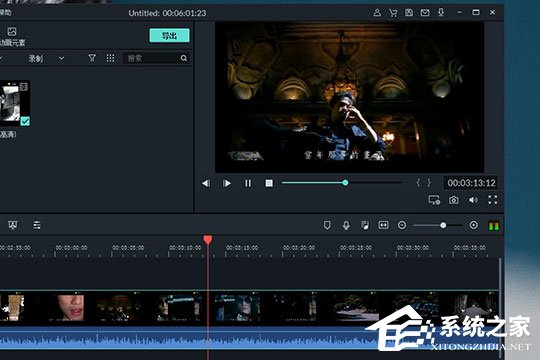Image resolution: width=540 pixels, height=360 pixels.
Task: Switch media view with the grid icon
Action: point(110,58)
